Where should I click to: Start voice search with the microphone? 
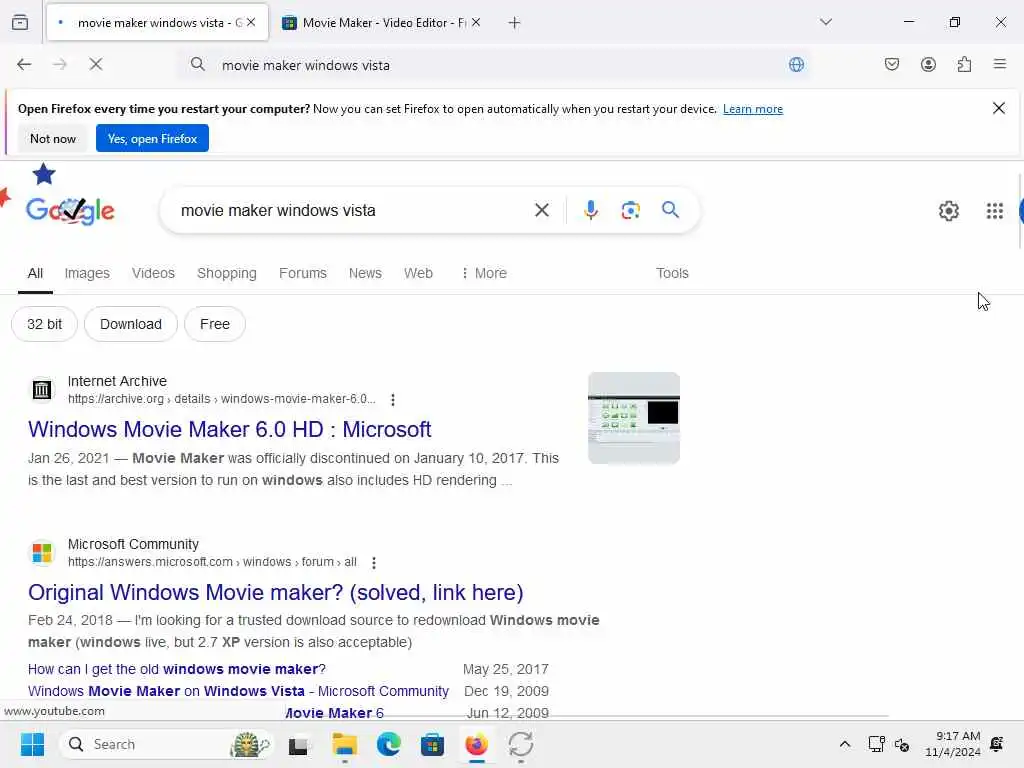tap(590, 210)
